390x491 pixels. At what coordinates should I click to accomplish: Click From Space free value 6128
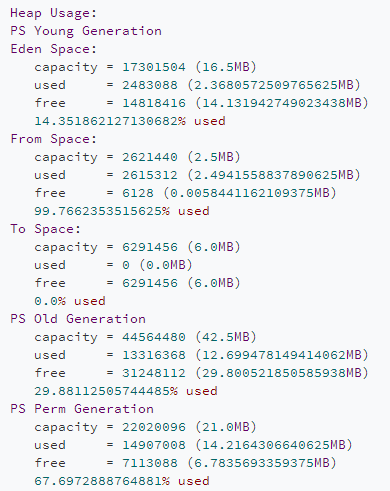[x=138, y=193]
